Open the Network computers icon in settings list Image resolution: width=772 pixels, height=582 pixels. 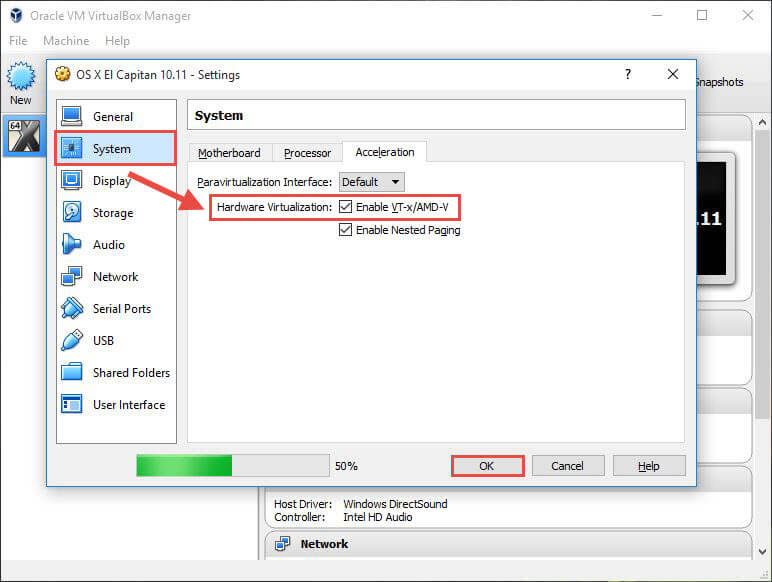(x=72, y=276)
